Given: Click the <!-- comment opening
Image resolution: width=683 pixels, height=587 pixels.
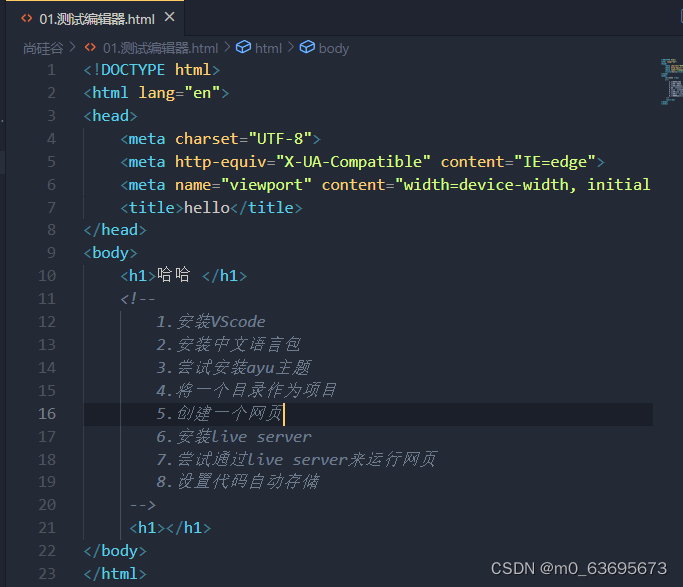Looking at the screenshot, I should click(138, 299).
